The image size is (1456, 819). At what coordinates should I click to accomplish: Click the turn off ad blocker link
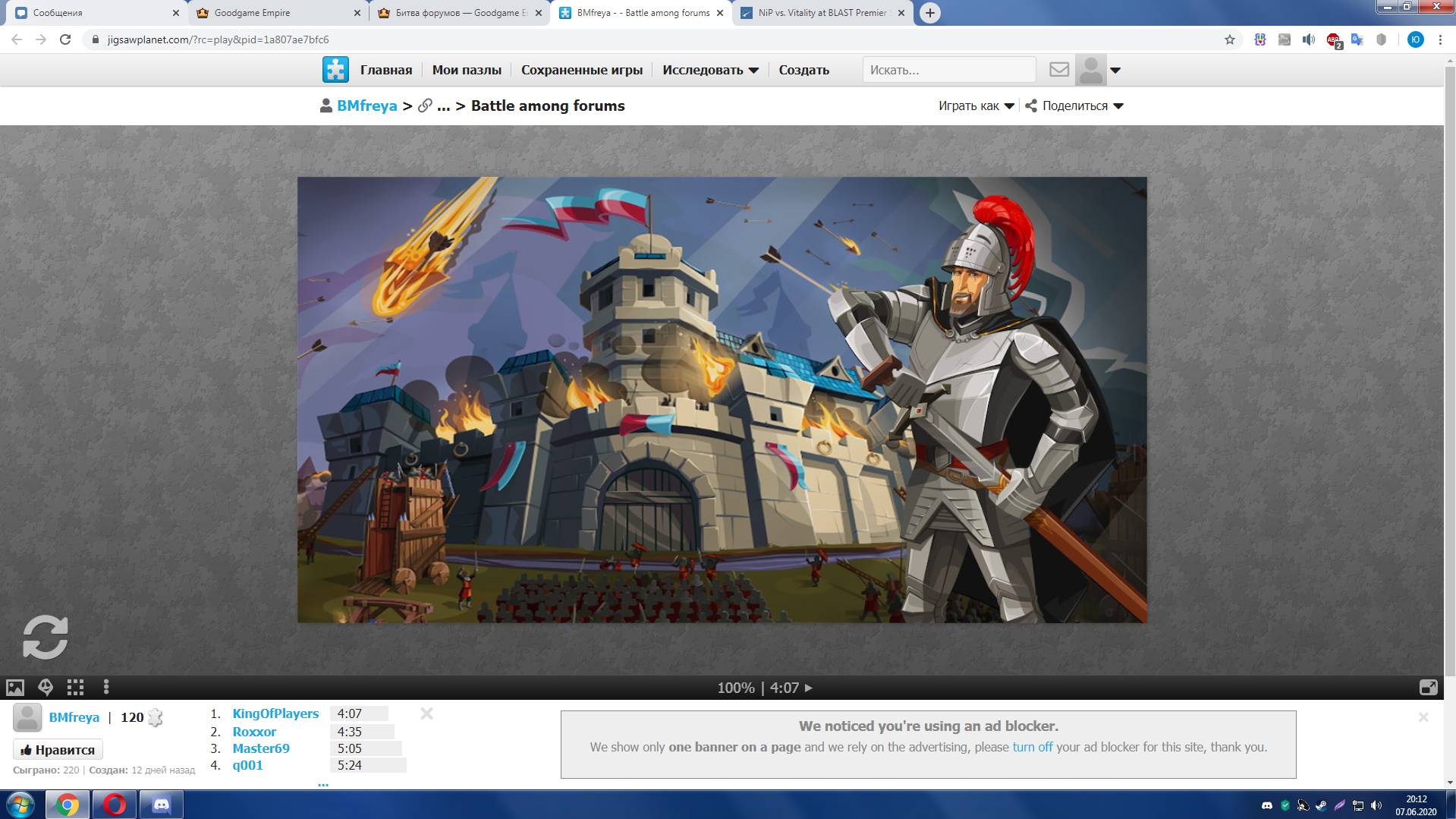(x=1033, y=747)
